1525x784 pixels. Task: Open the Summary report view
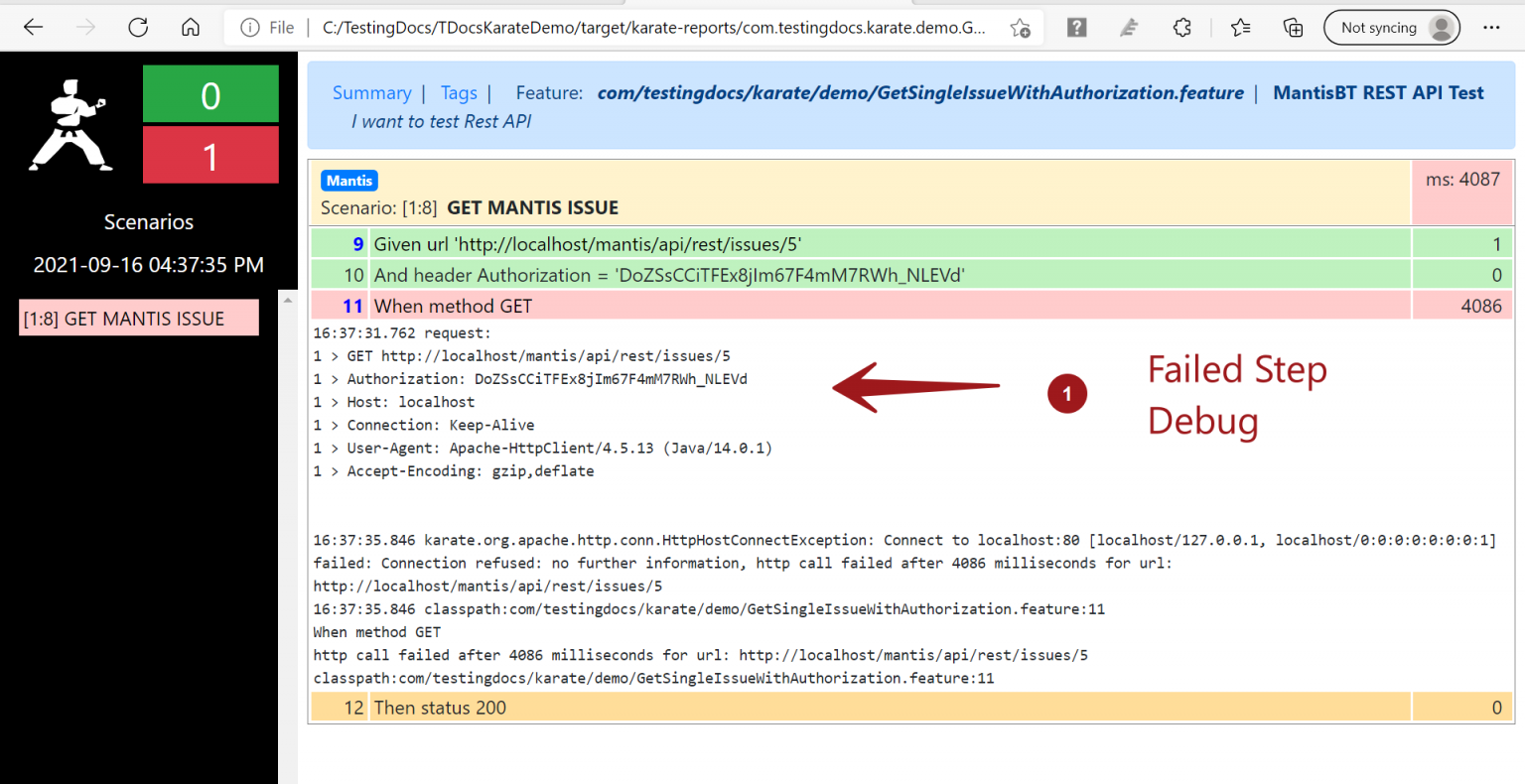(372, 92)
